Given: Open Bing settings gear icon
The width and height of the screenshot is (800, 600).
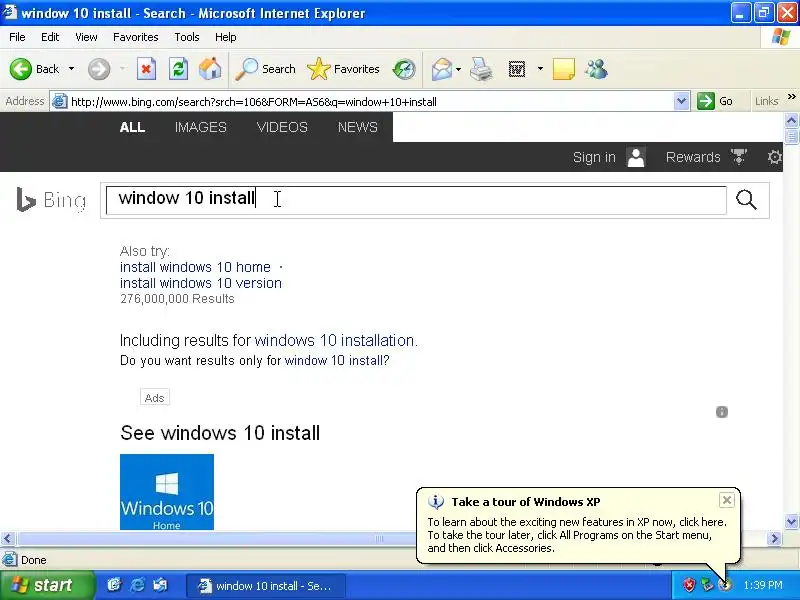Looking at the screenshot, I should click(774, 157).
